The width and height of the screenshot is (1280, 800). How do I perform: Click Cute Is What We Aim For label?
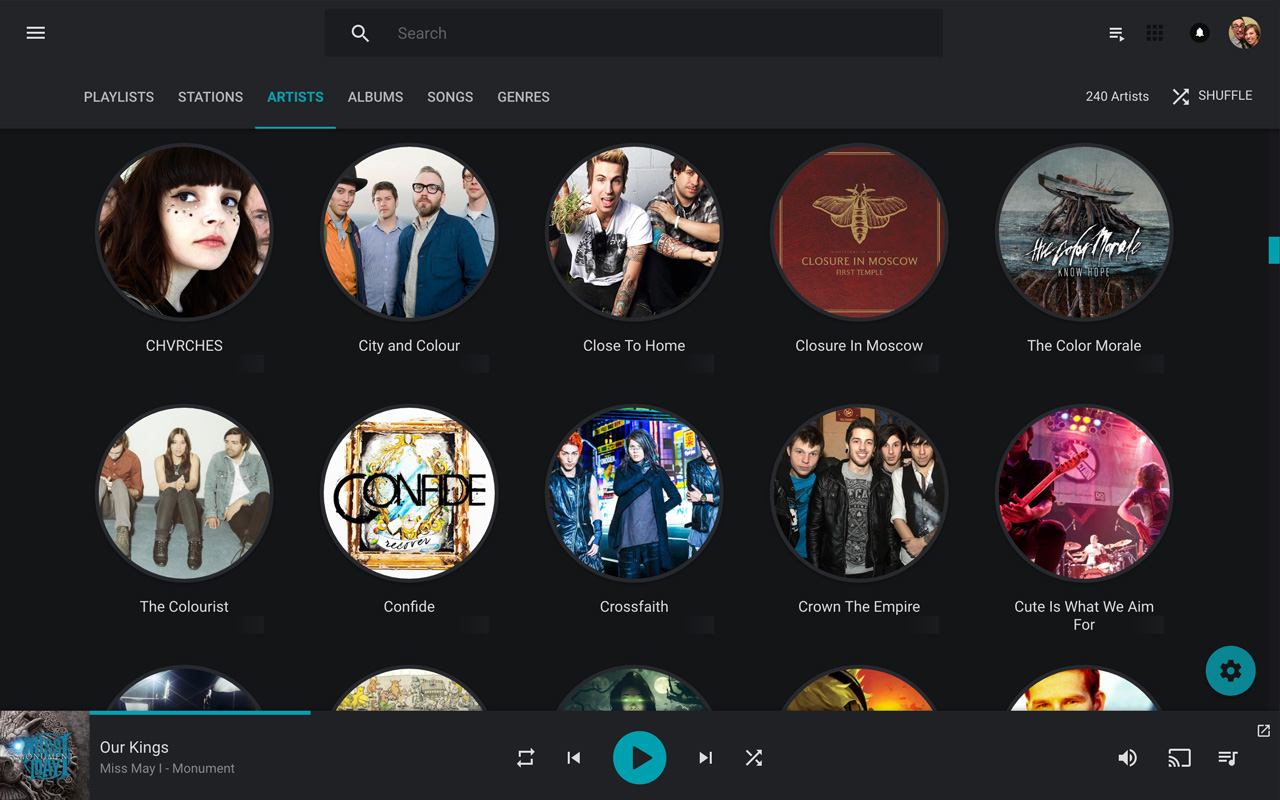(1084, 615)
